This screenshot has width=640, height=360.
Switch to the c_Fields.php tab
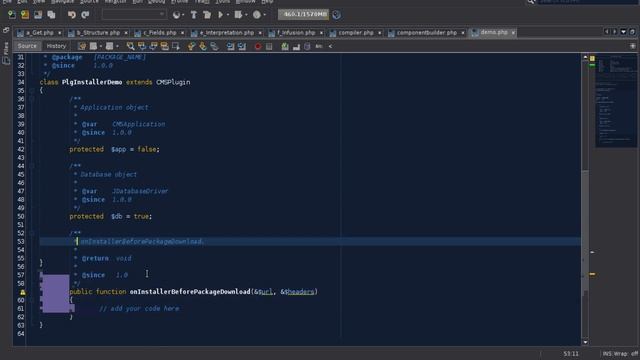coord(160,33)
